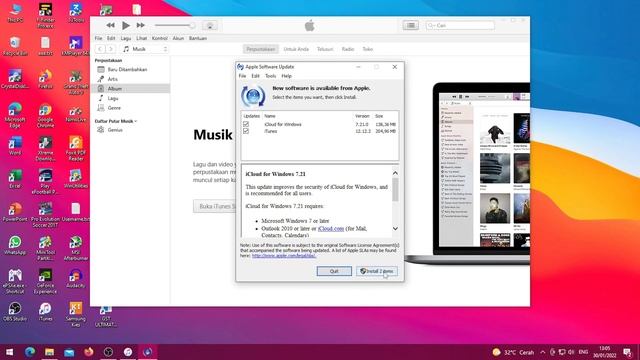Select the iCloud for Windows row name
The height and width of the screenshot is (360, 640).
click(x=283, y=124)
